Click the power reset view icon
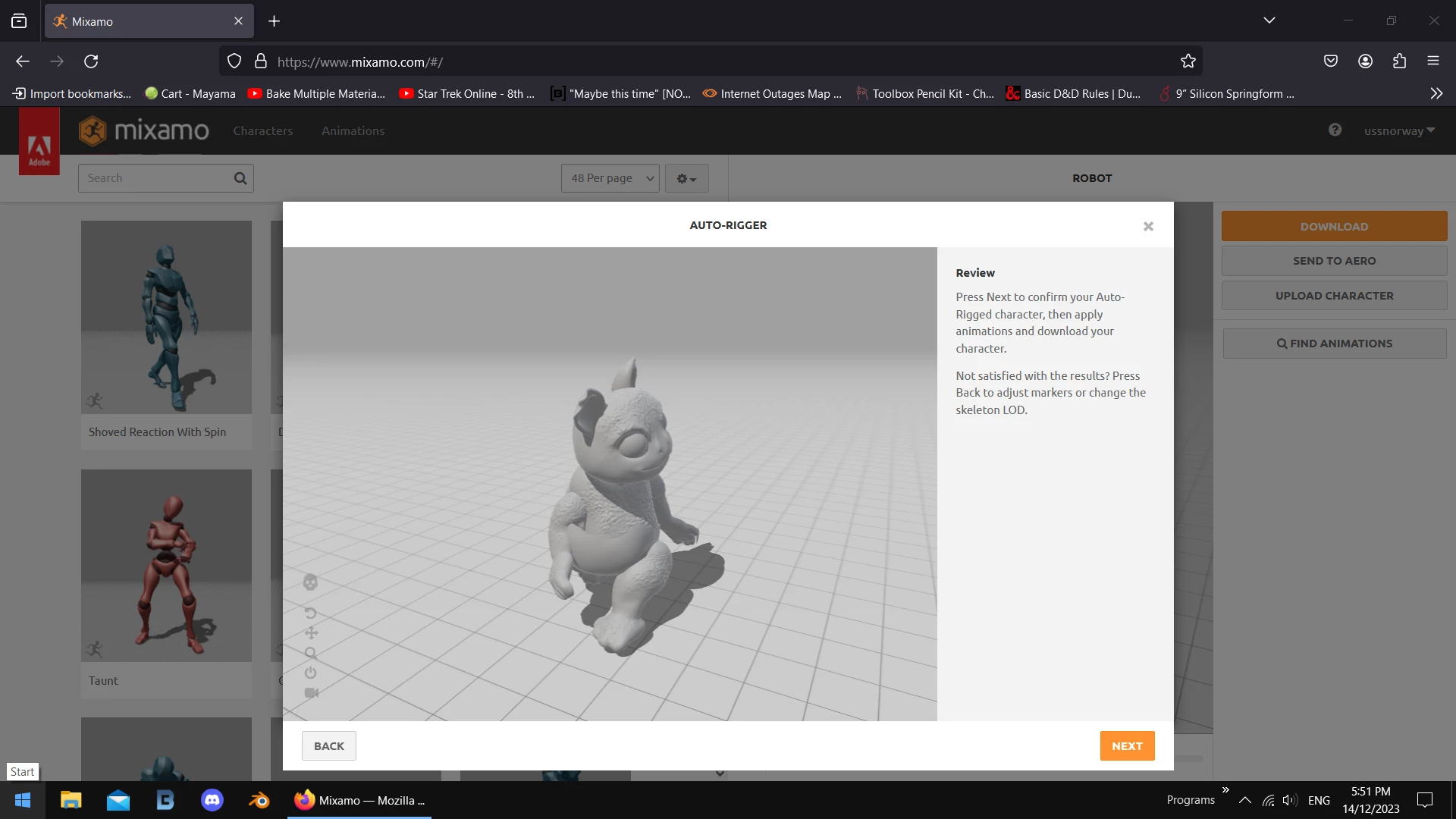Screen dimensions: 1456x819 tap(311, 673)
